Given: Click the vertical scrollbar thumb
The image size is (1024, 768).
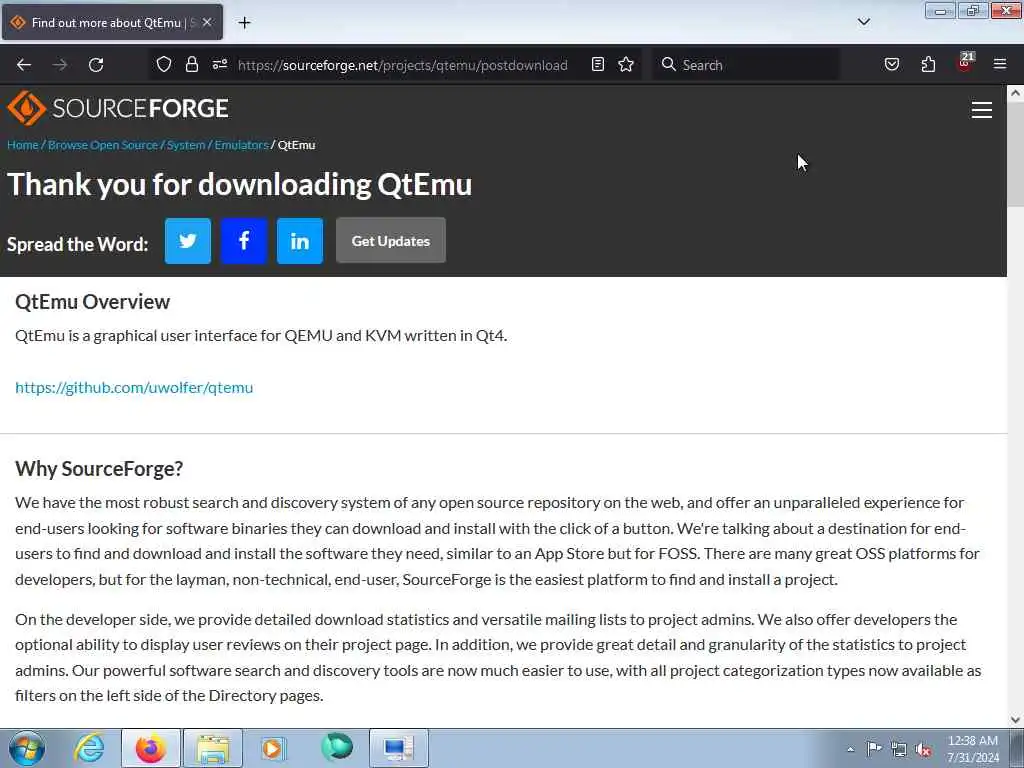Looking at the screenshot, I should pos(1015,154).
